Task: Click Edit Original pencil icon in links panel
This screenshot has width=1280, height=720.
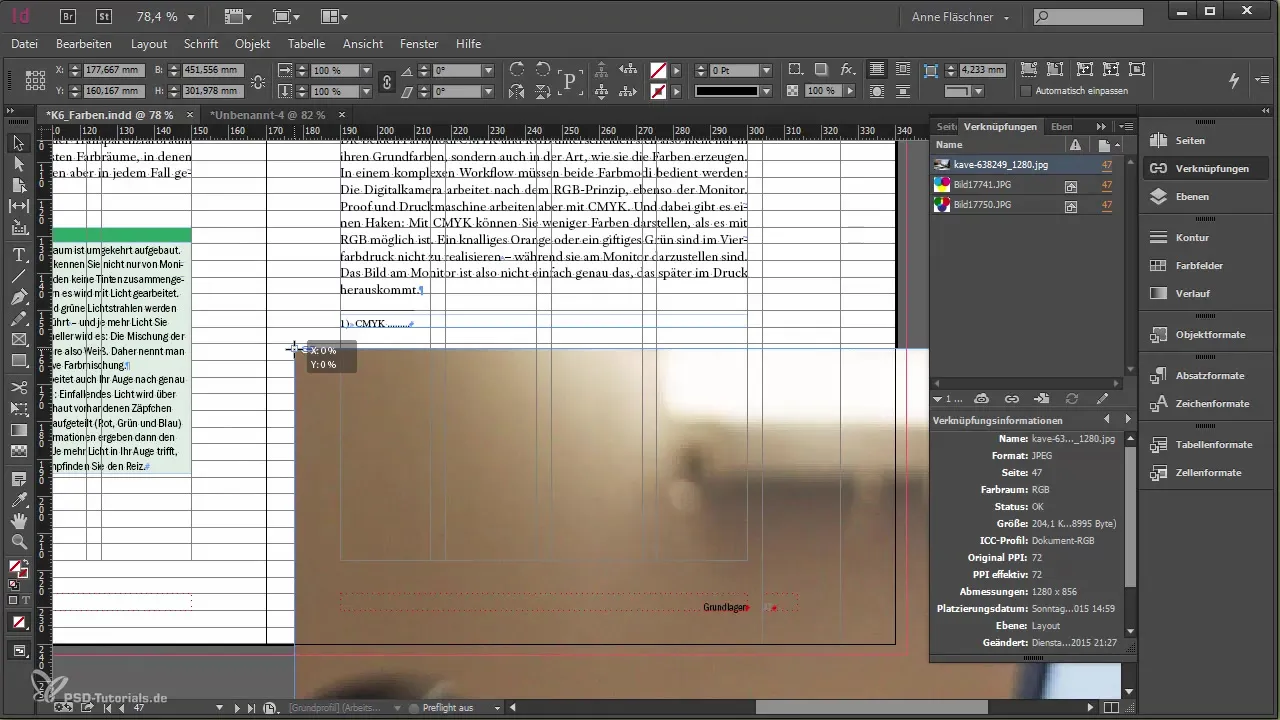Action: coord(1102,398)
